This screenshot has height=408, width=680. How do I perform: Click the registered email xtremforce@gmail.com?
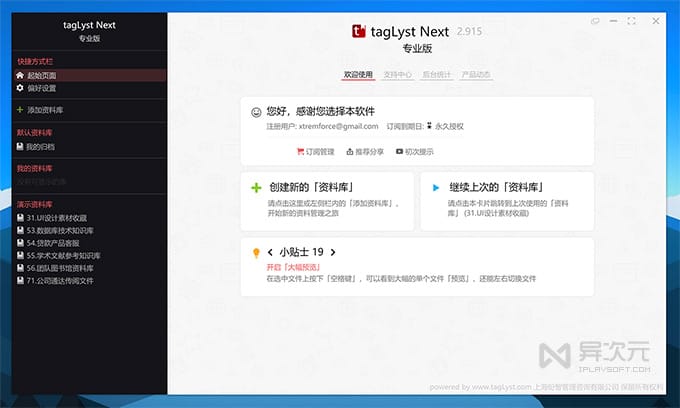pos(338,126)
